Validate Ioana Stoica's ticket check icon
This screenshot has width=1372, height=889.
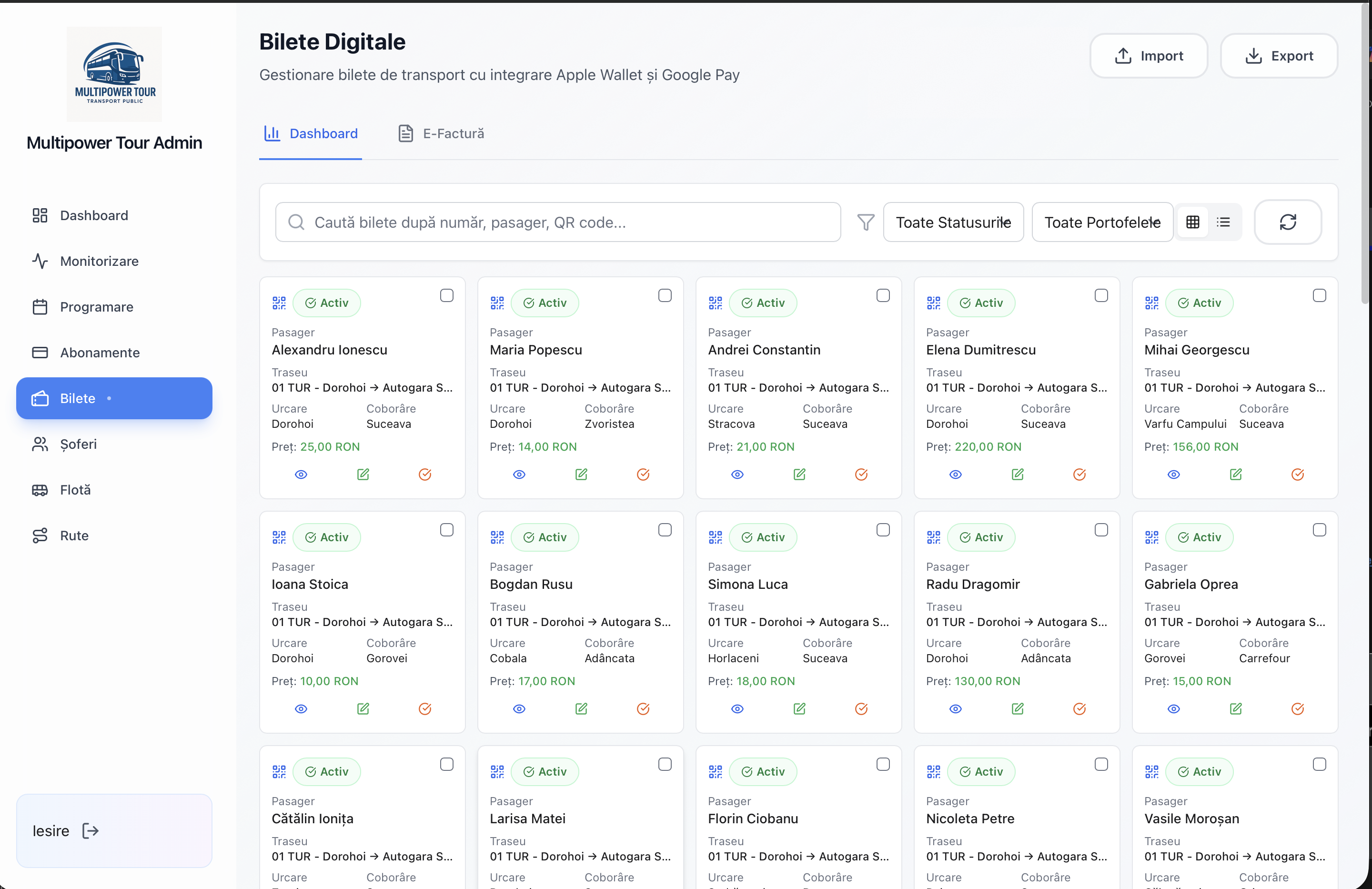click(x=425, y=708)
